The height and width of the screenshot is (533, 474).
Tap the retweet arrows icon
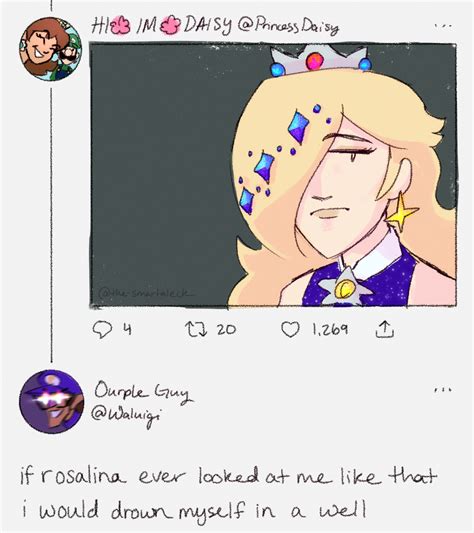pos(196,329)
